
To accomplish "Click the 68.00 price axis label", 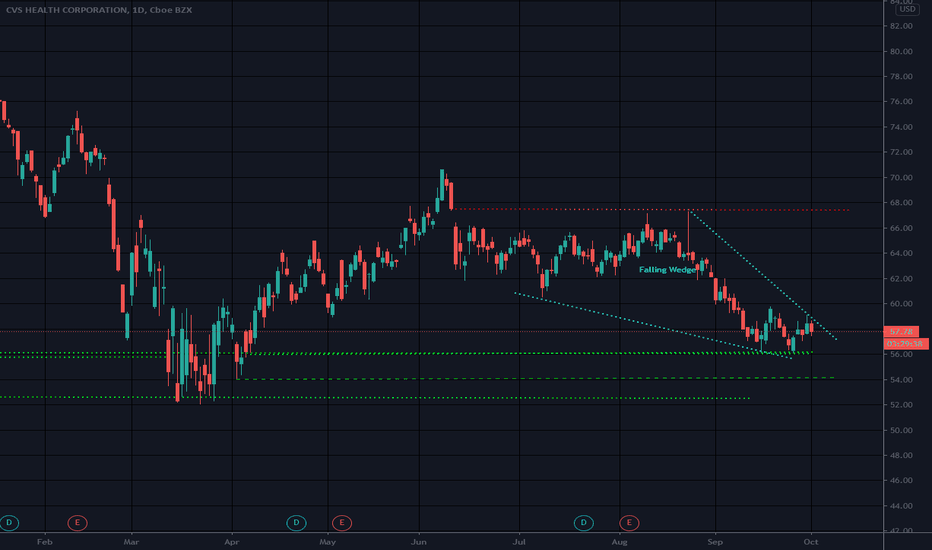I will [901, 202].
